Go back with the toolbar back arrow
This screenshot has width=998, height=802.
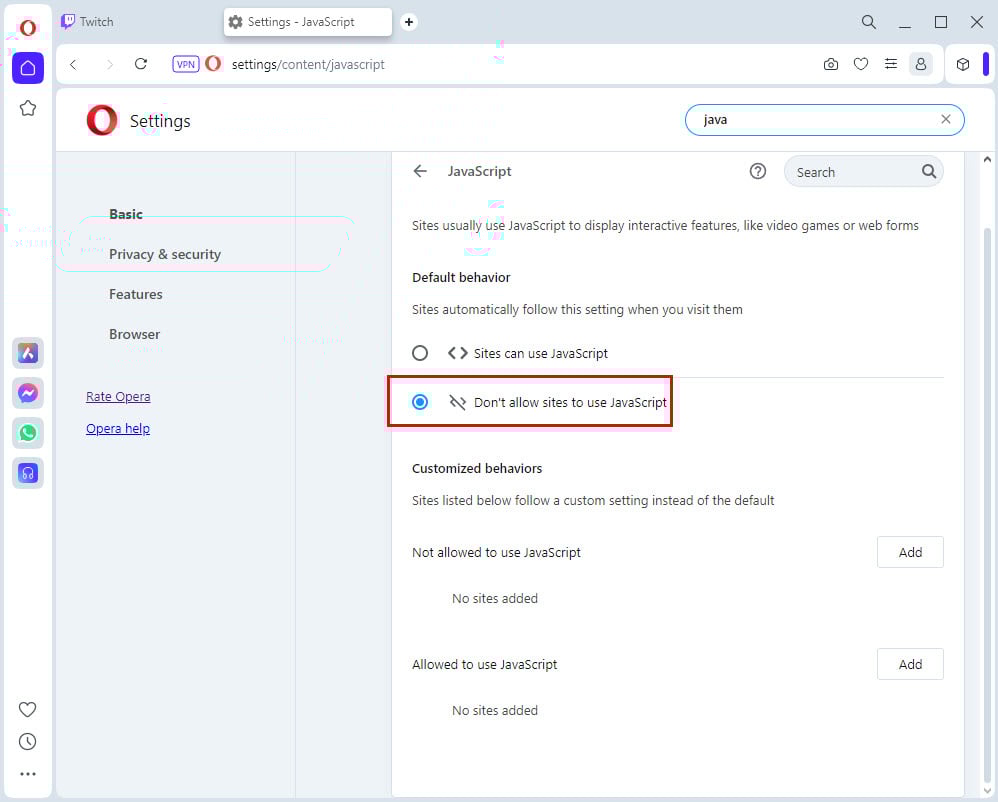(x=73, y=64)
